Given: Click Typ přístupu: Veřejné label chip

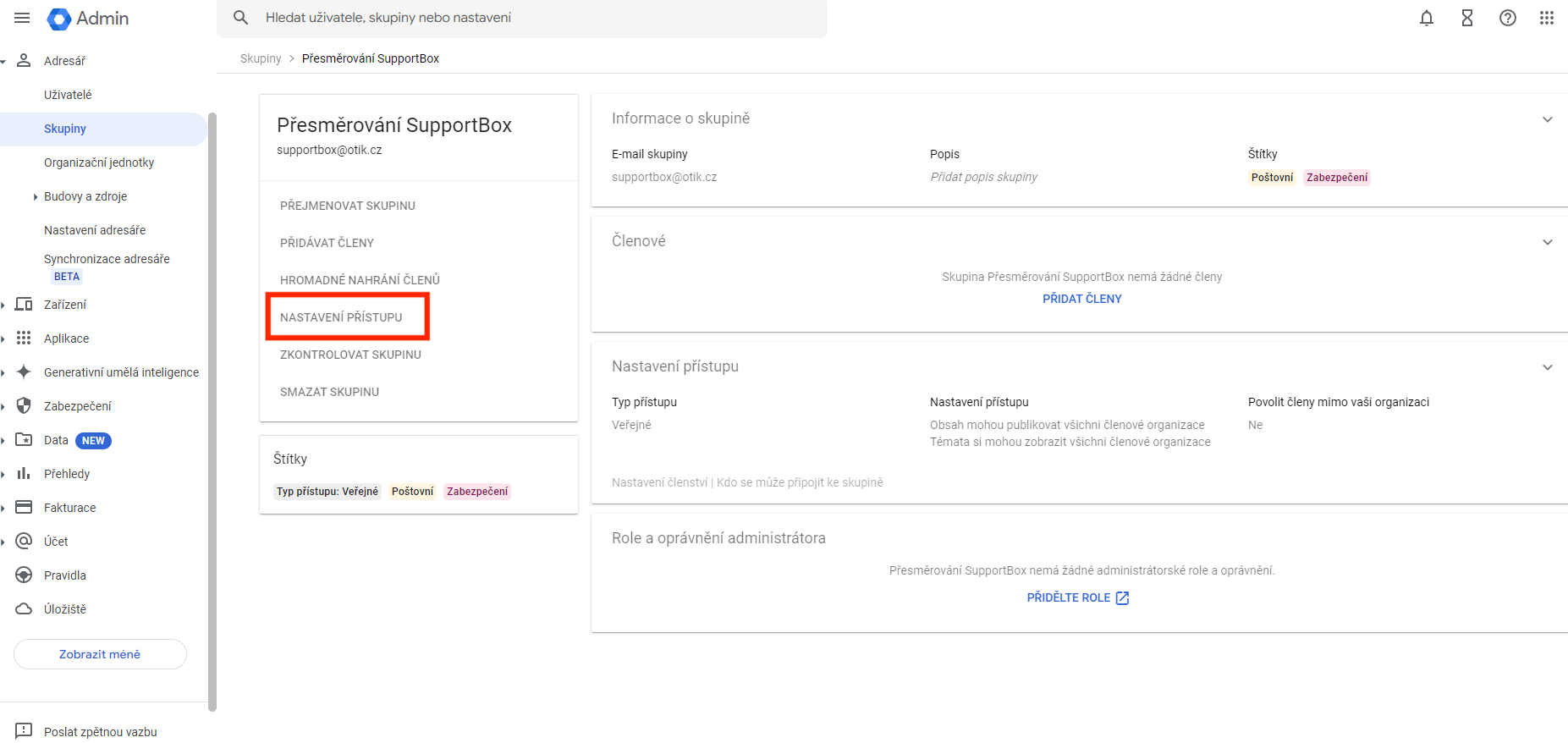Looking at the screenshot, I should coord(327,492).
